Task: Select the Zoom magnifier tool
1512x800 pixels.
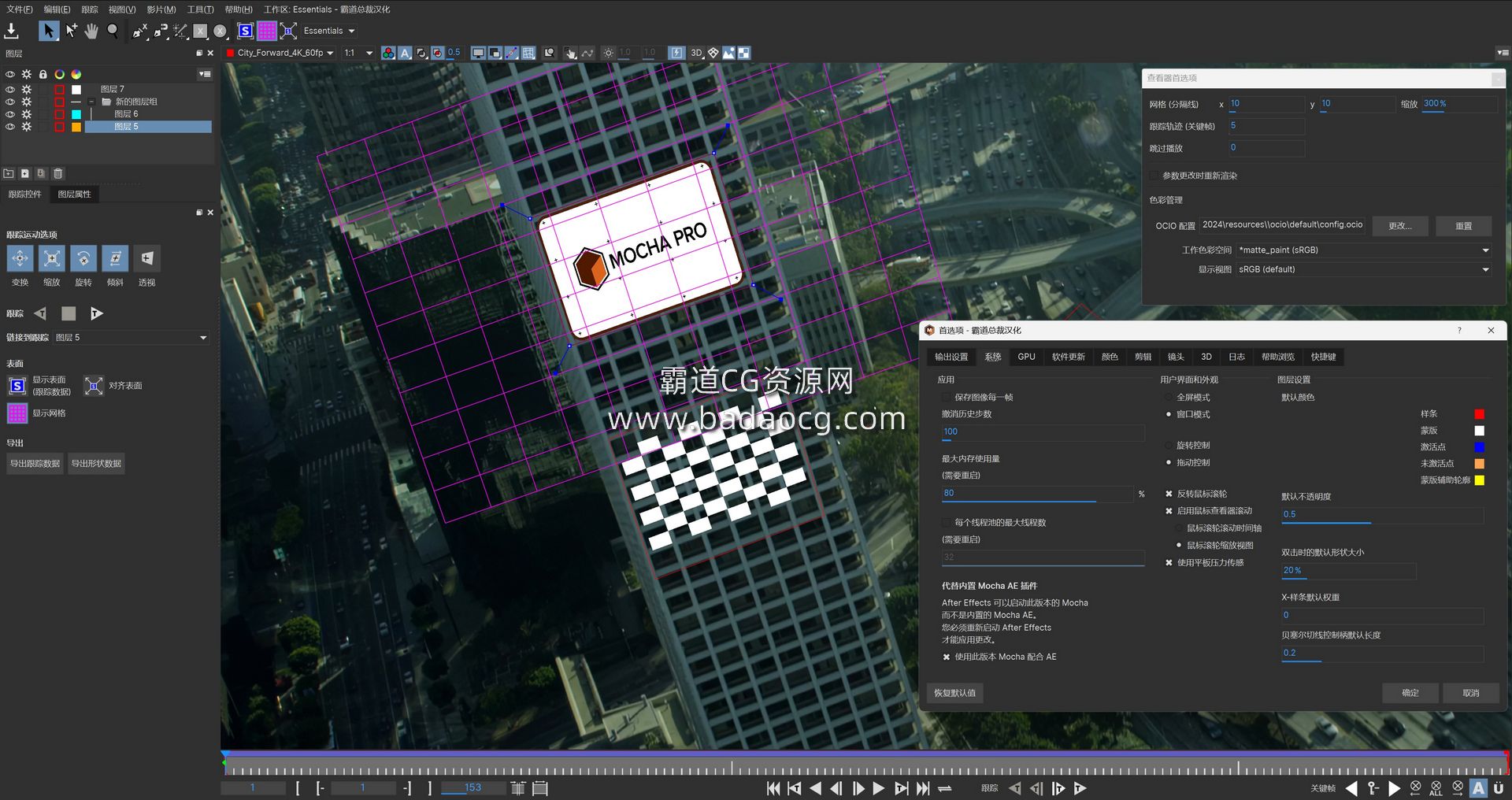Action: coord(113,31)
